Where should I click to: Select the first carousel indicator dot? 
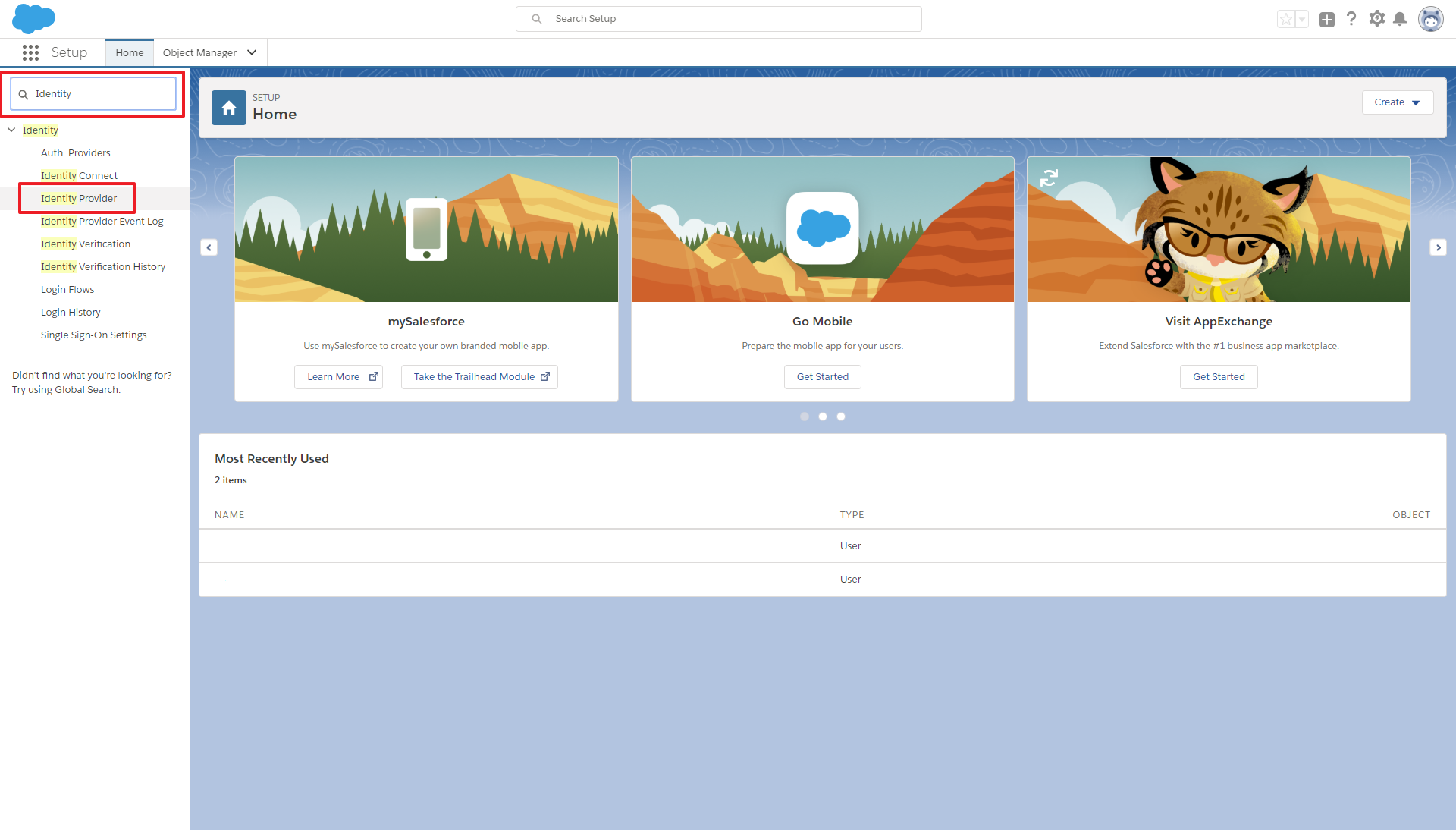(x=805, y=417)
